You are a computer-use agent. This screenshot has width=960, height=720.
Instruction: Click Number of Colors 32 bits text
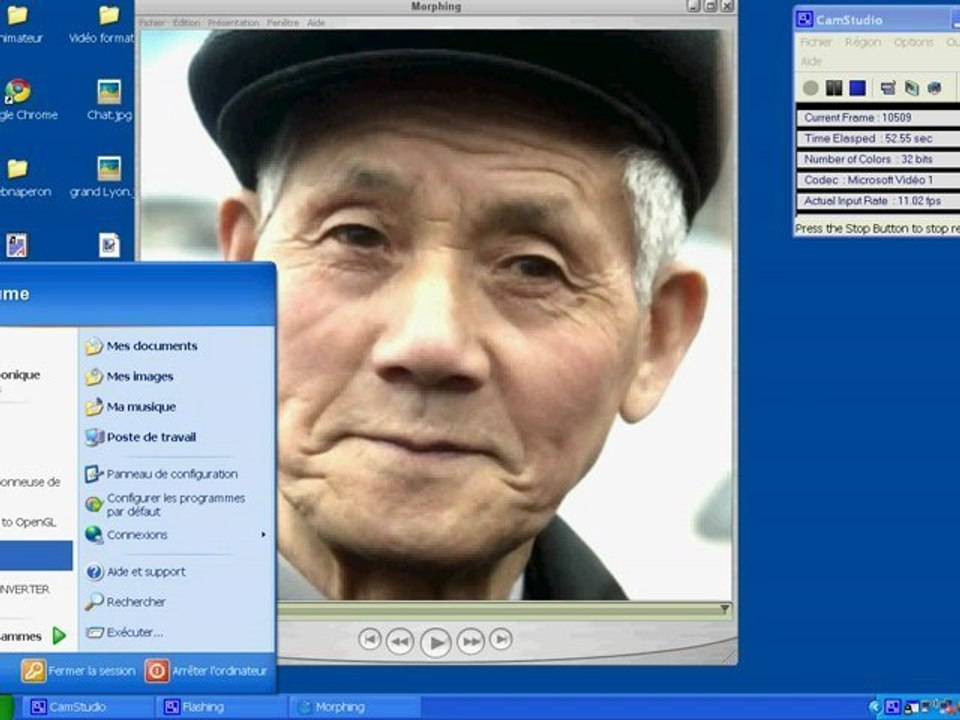coord(868,159)
